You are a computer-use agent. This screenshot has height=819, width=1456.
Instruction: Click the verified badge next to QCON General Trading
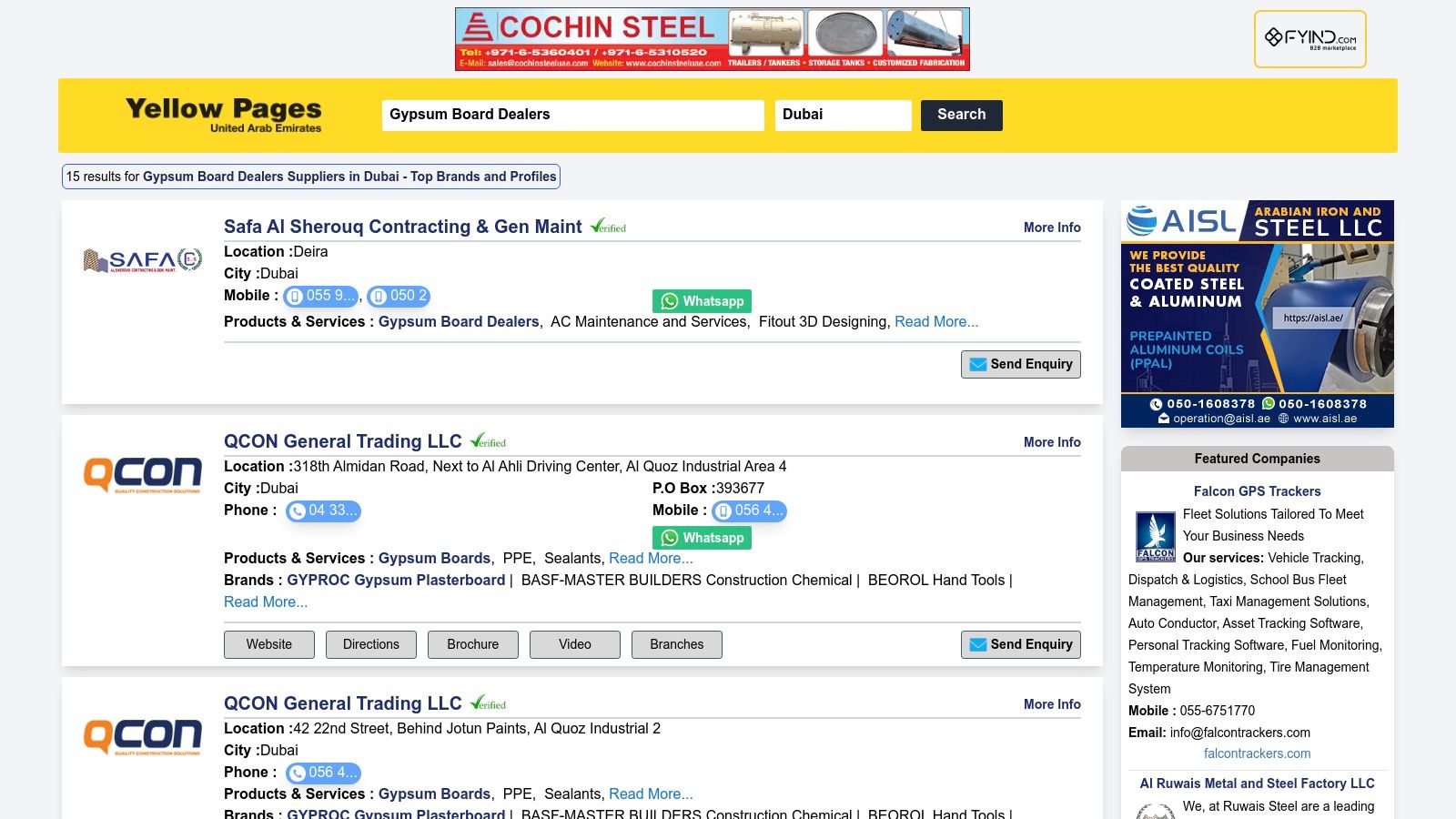[490, 441]
